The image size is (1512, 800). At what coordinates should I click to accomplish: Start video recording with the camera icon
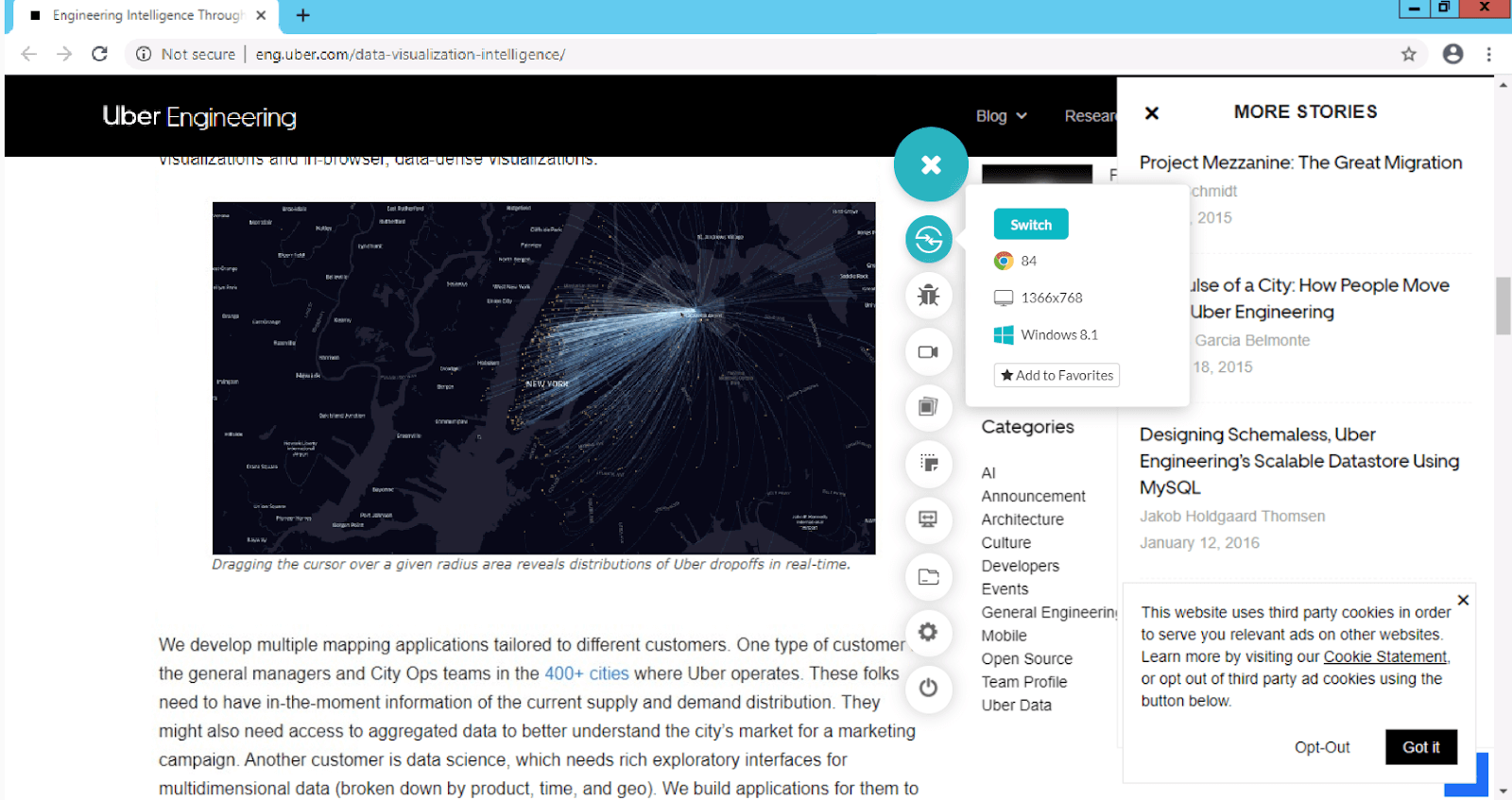(x=929, y=352)
